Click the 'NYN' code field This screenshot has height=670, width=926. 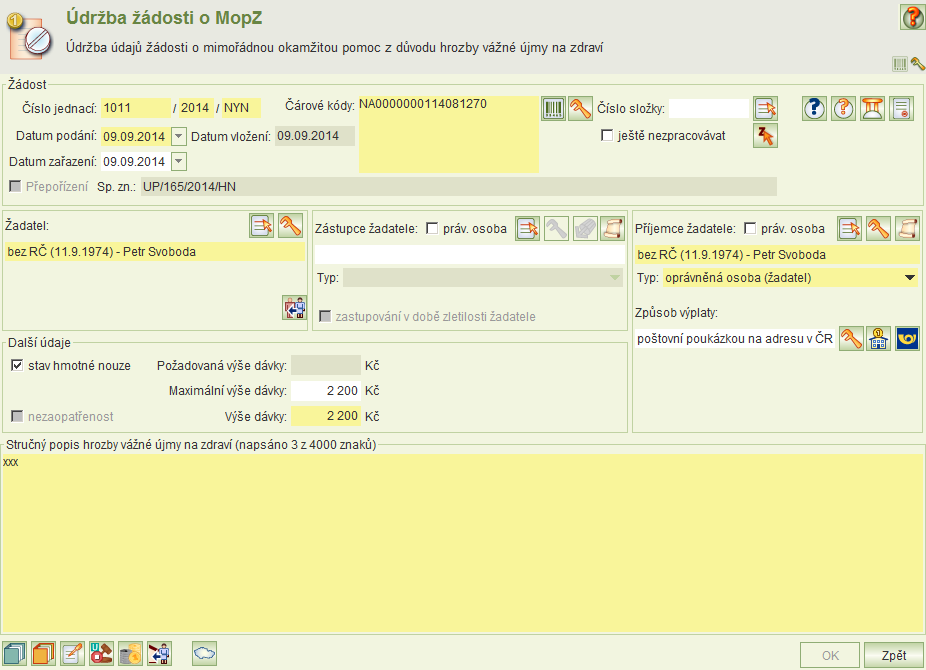click(x=241, y=108)
